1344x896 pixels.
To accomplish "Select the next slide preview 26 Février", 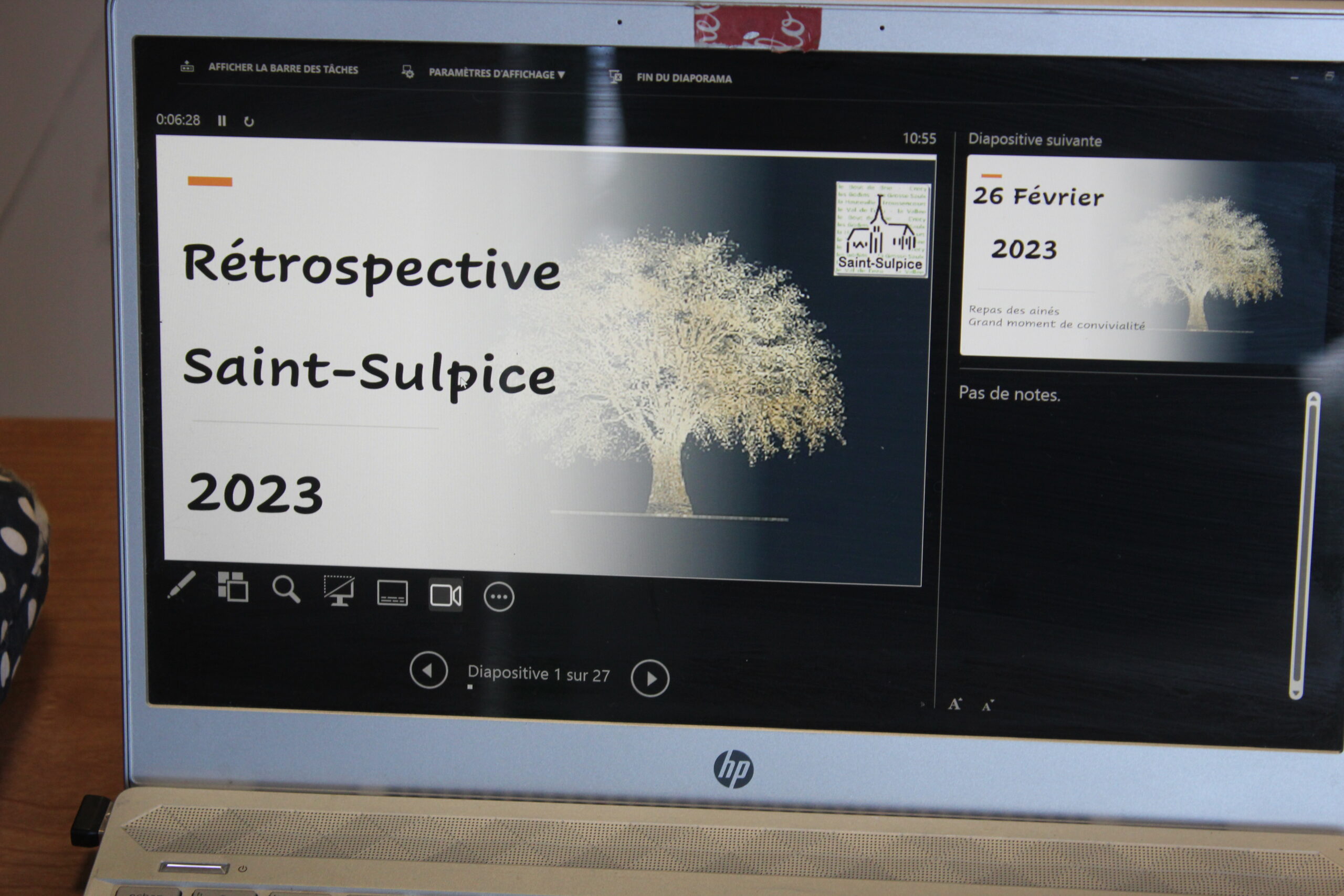I will pyautogui.click(x=1146, y=259).
